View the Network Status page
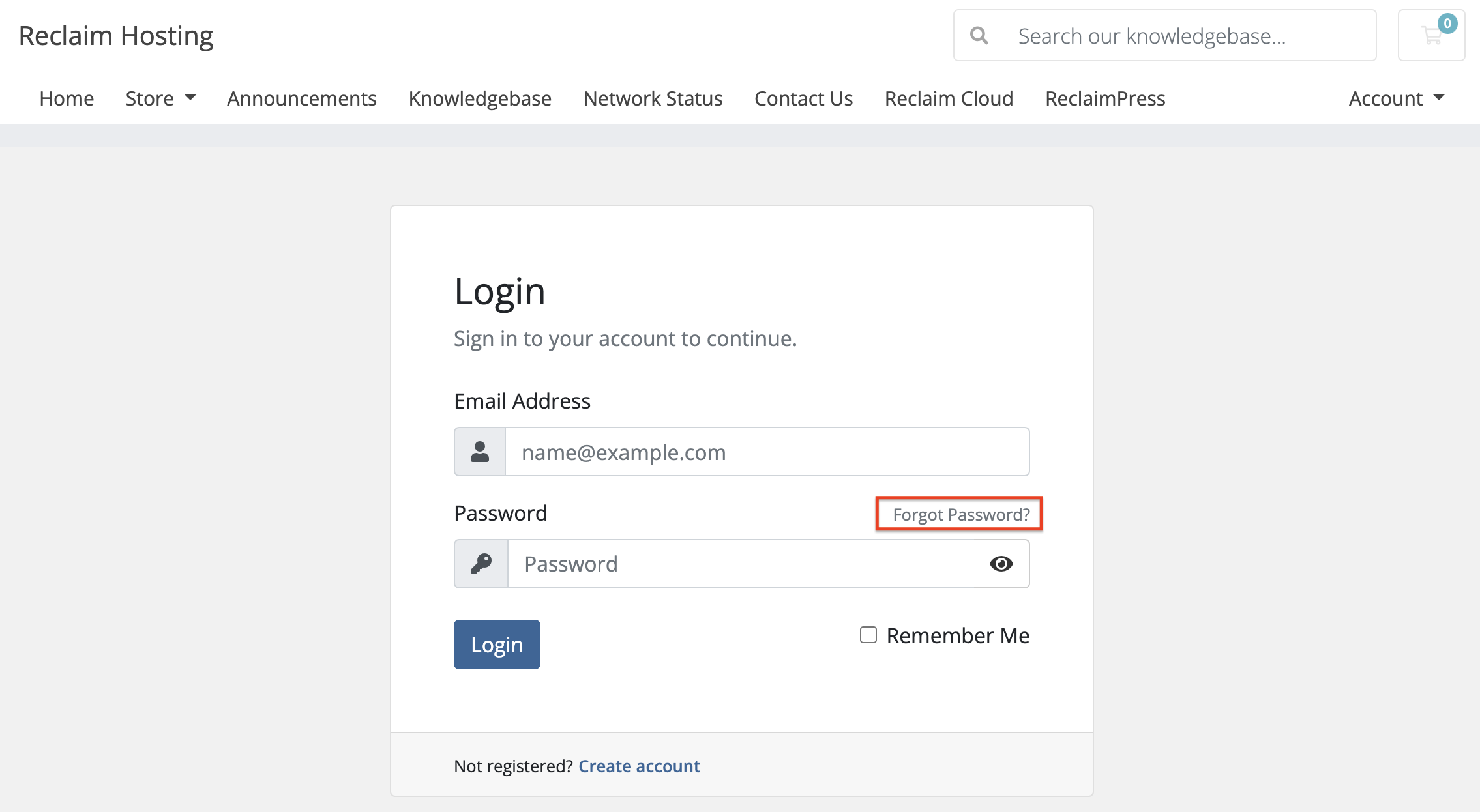The image size is (1480, 812). (x=653, y=98)
